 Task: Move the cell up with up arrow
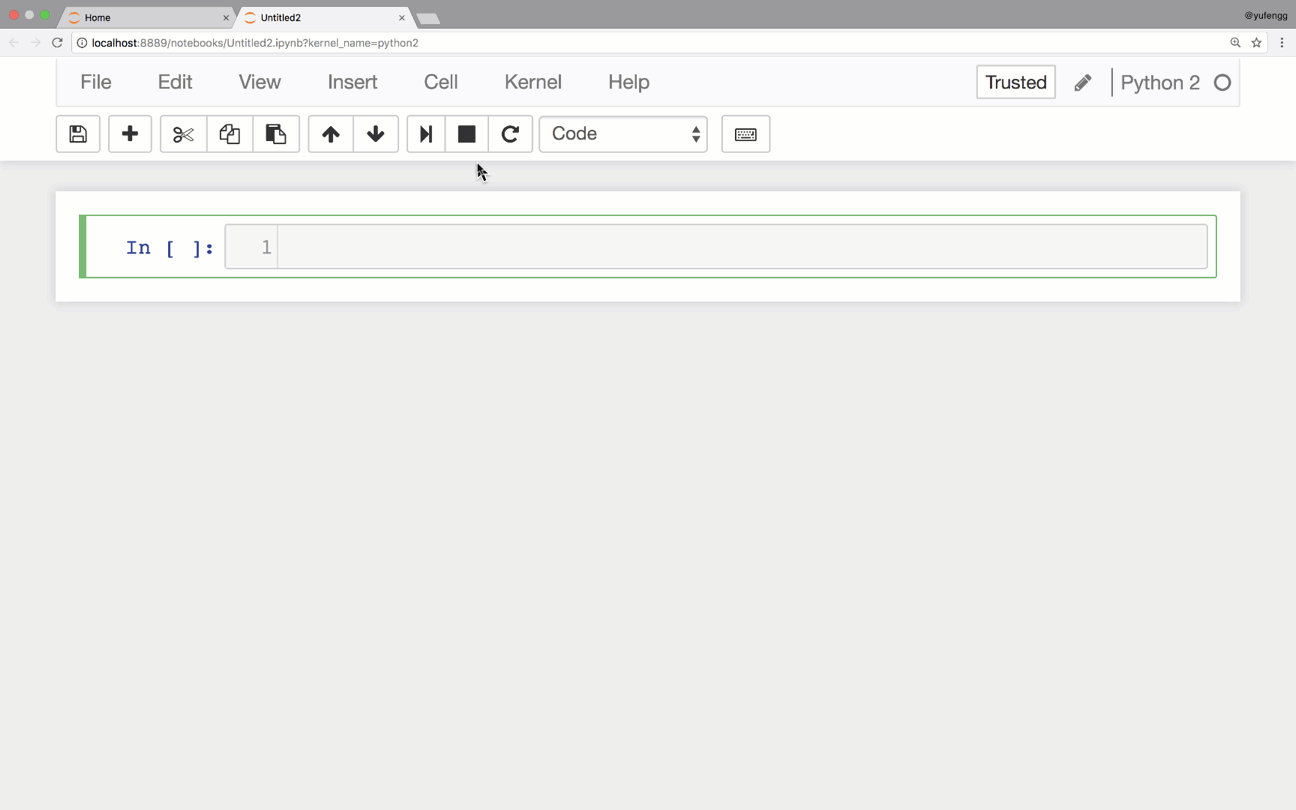(330, 133)
